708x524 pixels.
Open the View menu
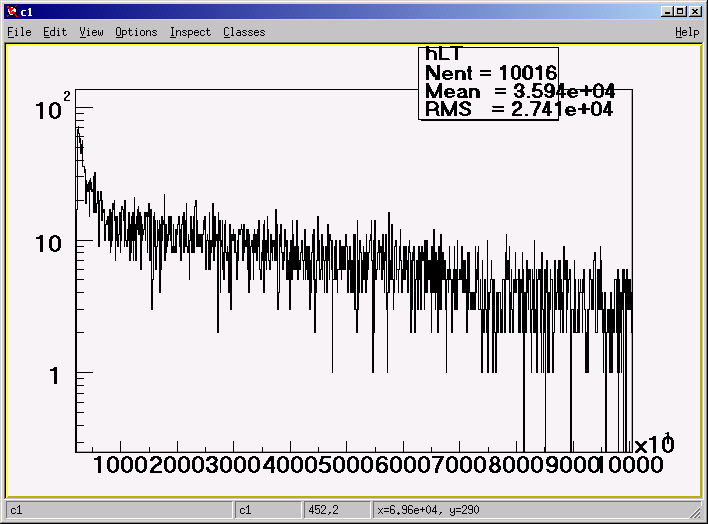click(91, 32)
